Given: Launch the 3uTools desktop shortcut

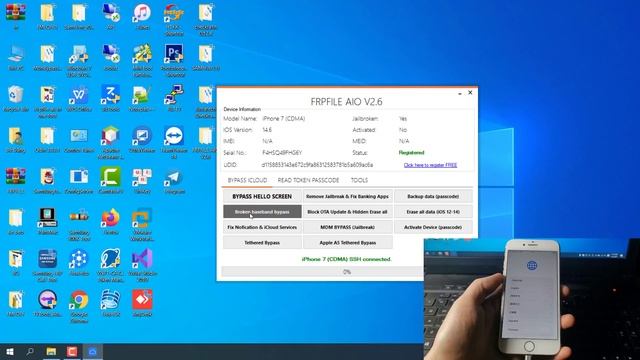Looking at the screenshot, I should pyautogui.click(x=111, y=99).
